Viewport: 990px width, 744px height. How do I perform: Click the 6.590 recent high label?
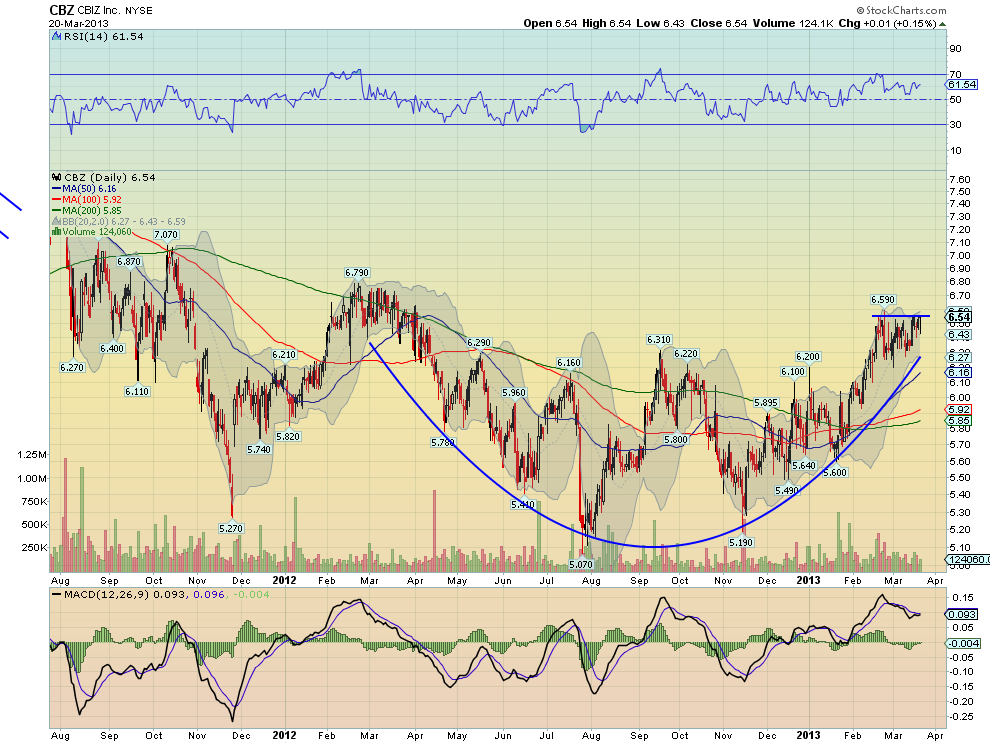click(883, 299)
